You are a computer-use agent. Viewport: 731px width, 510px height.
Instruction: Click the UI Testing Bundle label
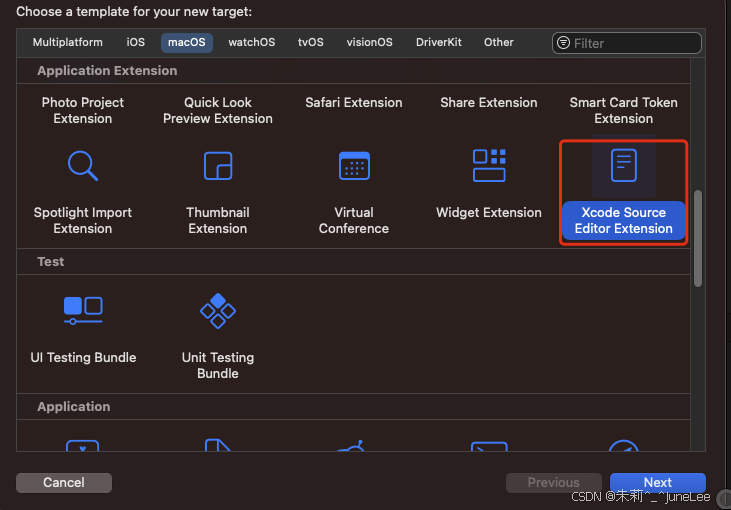click(x=83, y=358)
